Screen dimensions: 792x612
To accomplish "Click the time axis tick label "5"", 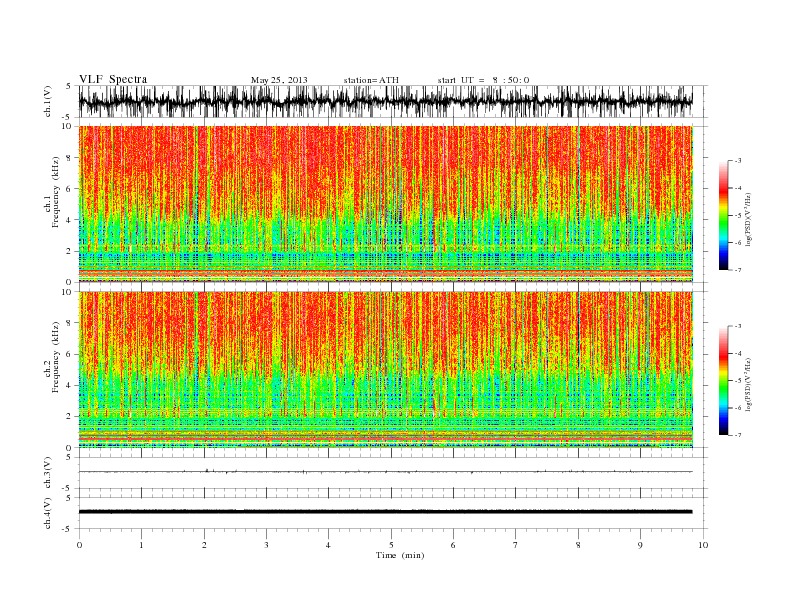I will pos(391,545).
